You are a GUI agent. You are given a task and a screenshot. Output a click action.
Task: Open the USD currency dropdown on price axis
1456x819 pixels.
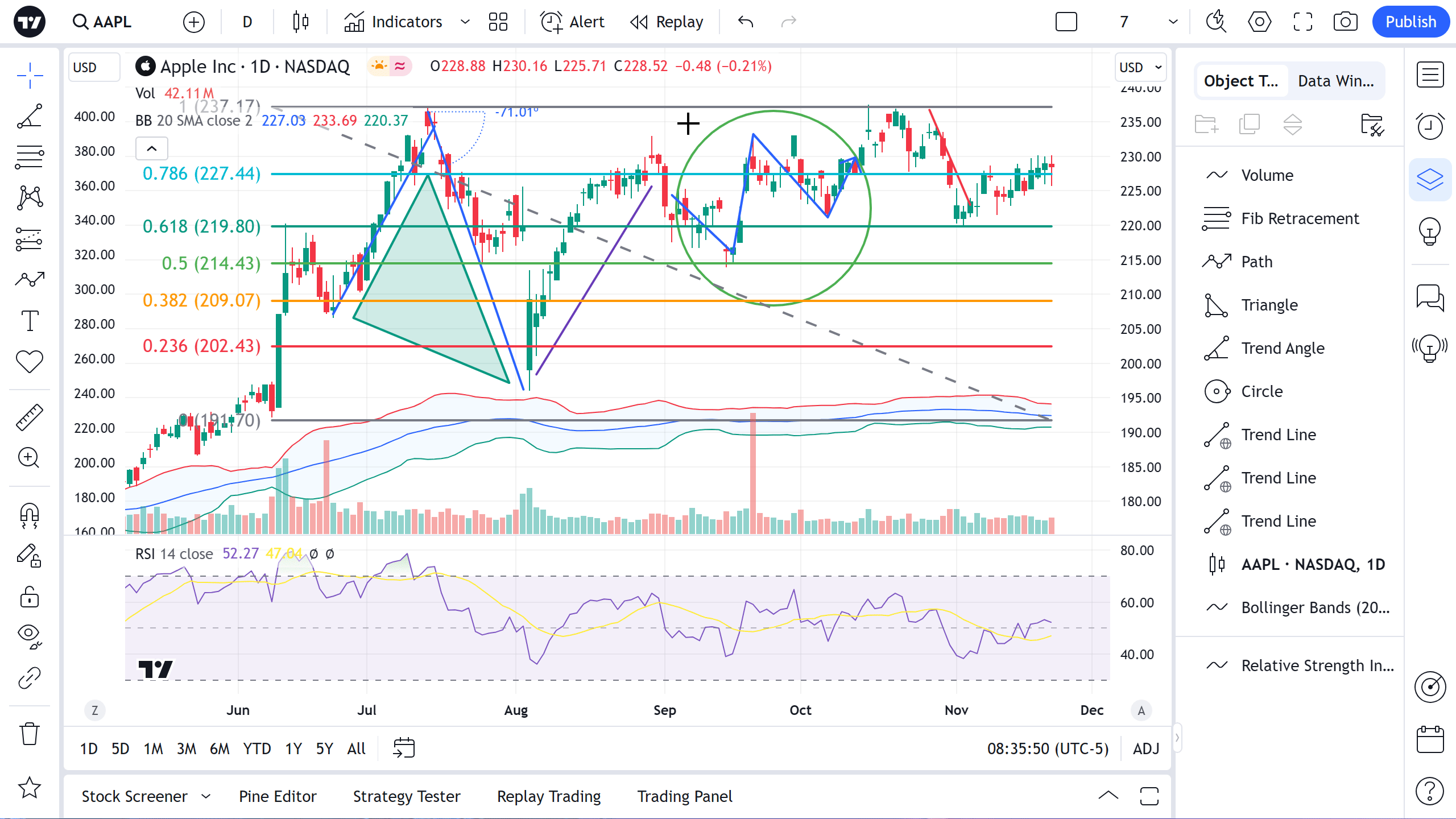coord(1140,67)
